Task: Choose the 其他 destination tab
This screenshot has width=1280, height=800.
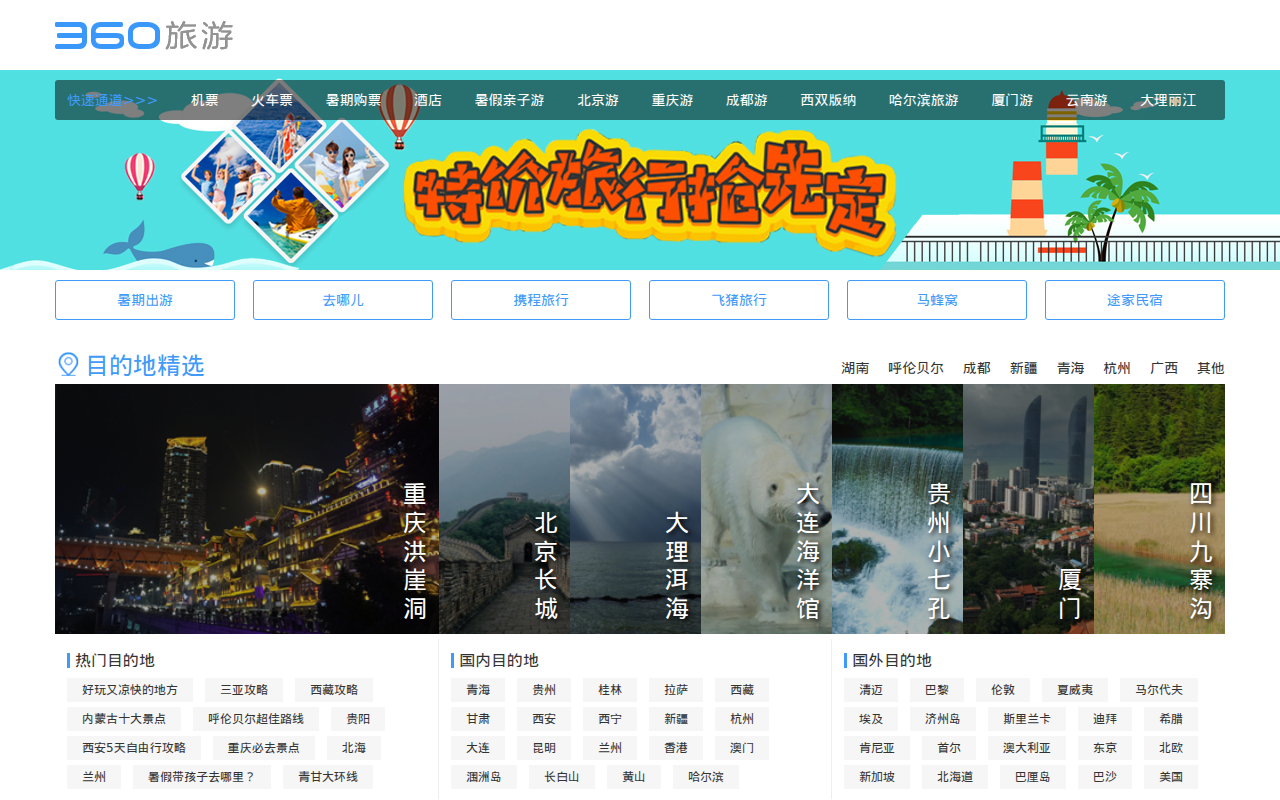Action: 1210,368
